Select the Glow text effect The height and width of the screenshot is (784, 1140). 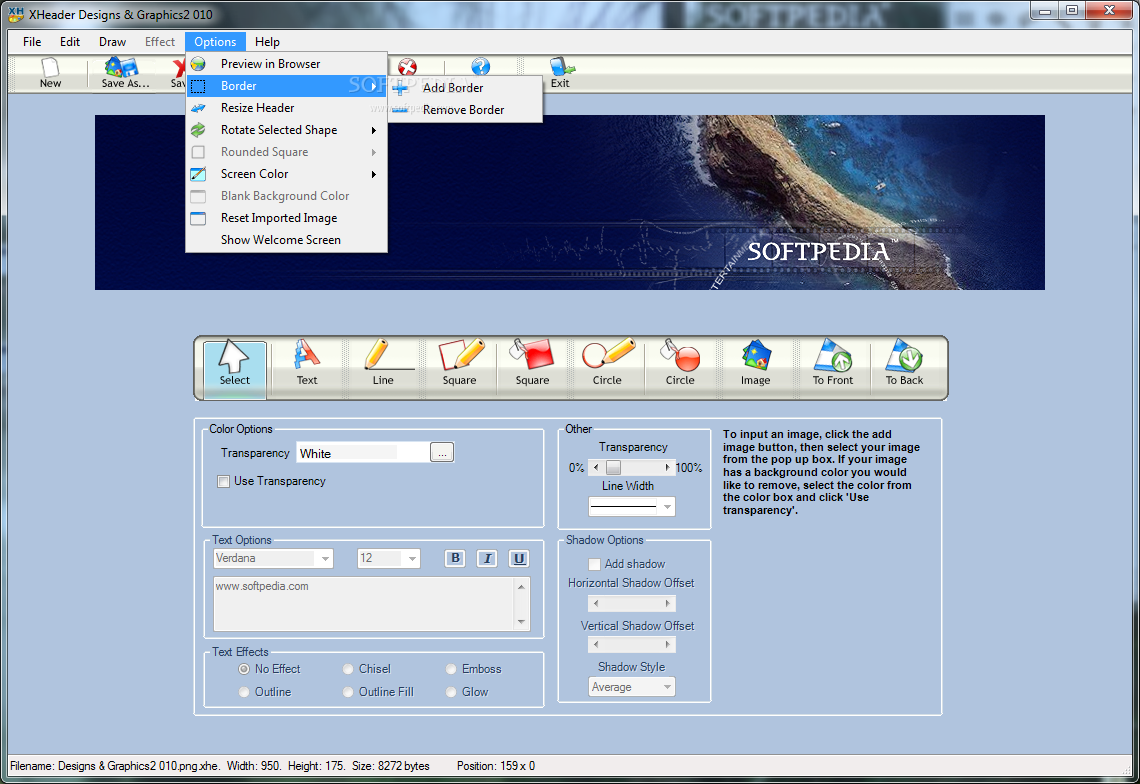[451, 692]
